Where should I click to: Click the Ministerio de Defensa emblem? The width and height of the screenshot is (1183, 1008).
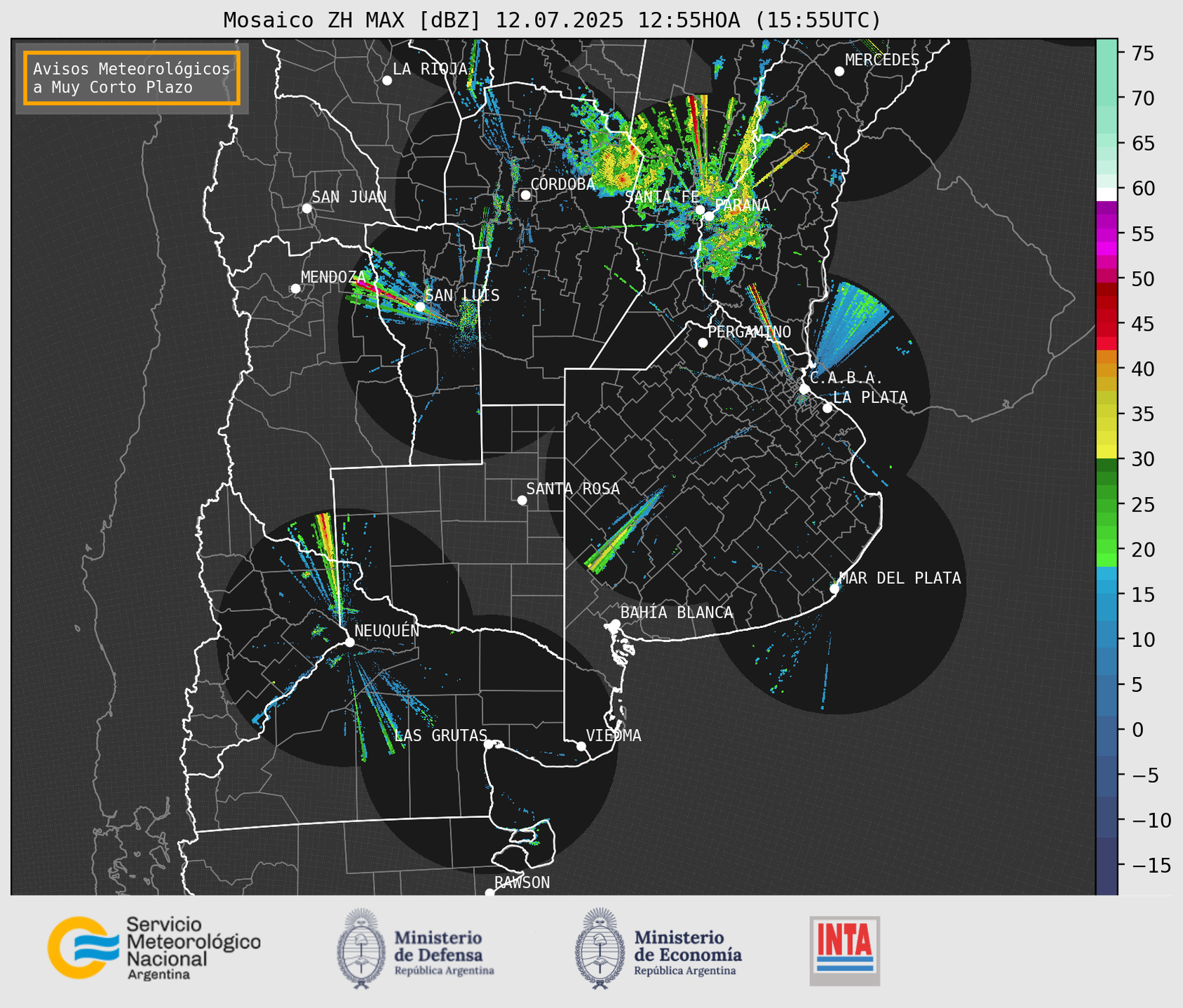(x=362, y=949)
